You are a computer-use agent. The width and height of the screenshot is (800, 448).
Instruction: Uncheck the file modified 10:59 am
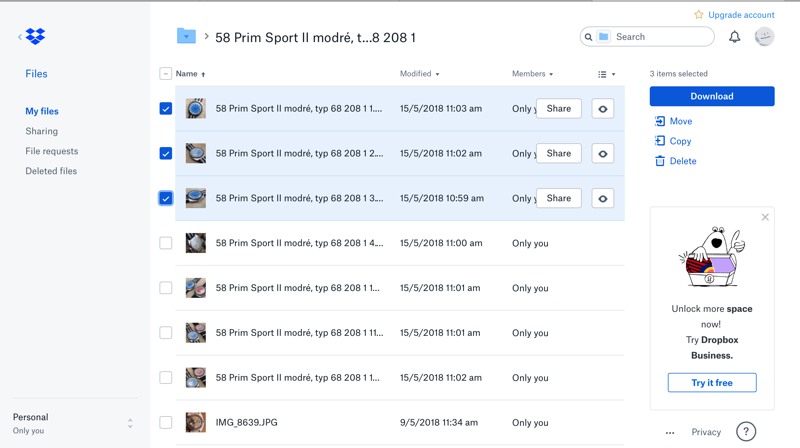point(165,198)
